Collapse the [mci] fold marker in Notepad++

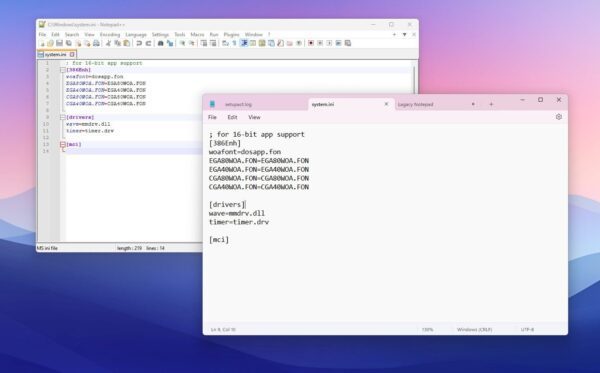click(63, 145)
